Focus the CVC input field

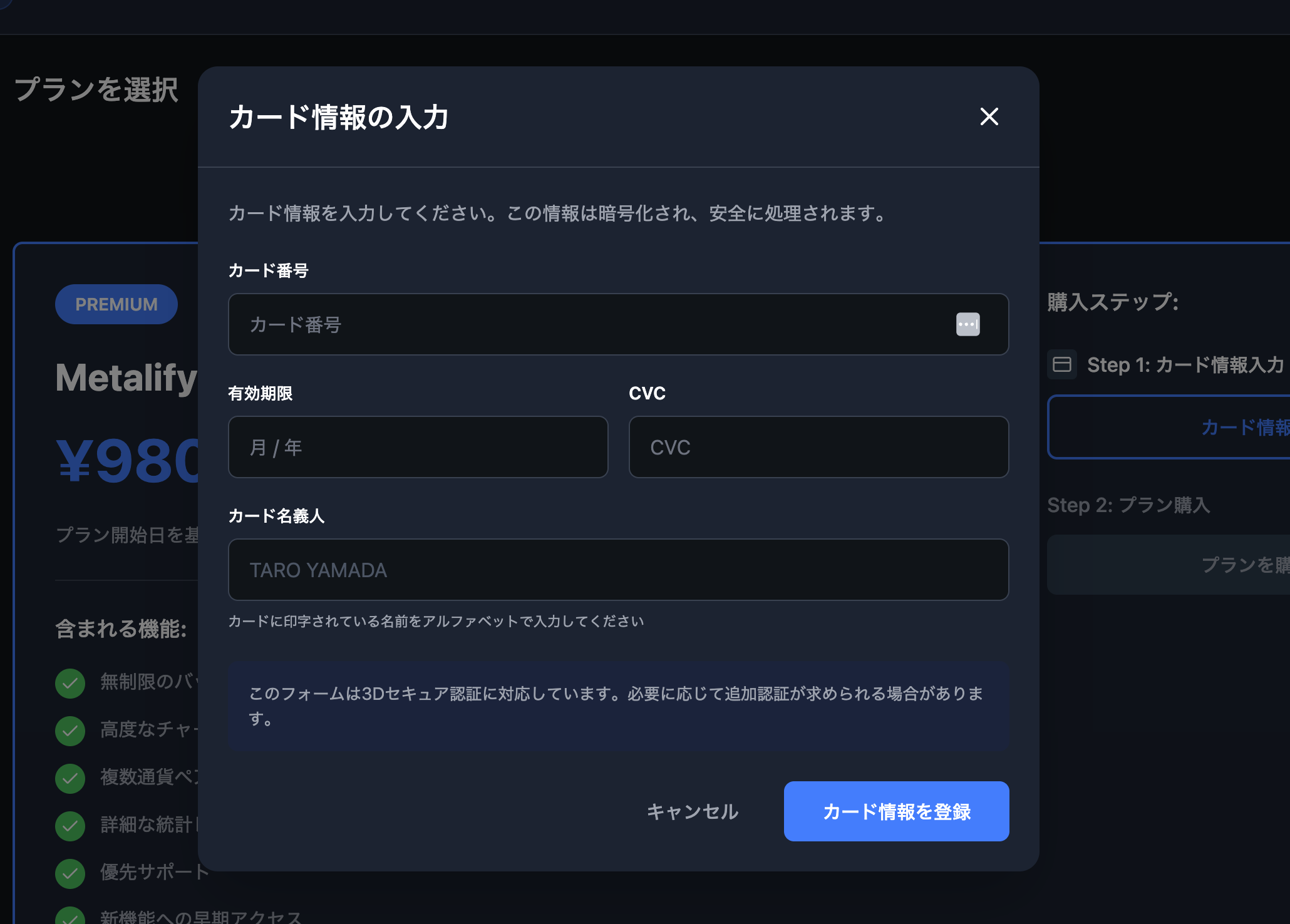818,447
